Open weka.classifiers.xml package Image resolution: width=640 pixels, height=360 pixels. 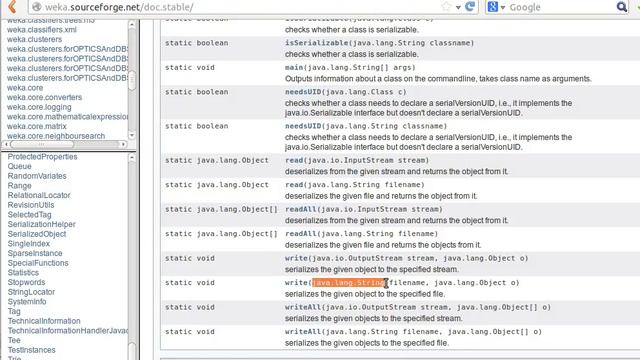42,29
